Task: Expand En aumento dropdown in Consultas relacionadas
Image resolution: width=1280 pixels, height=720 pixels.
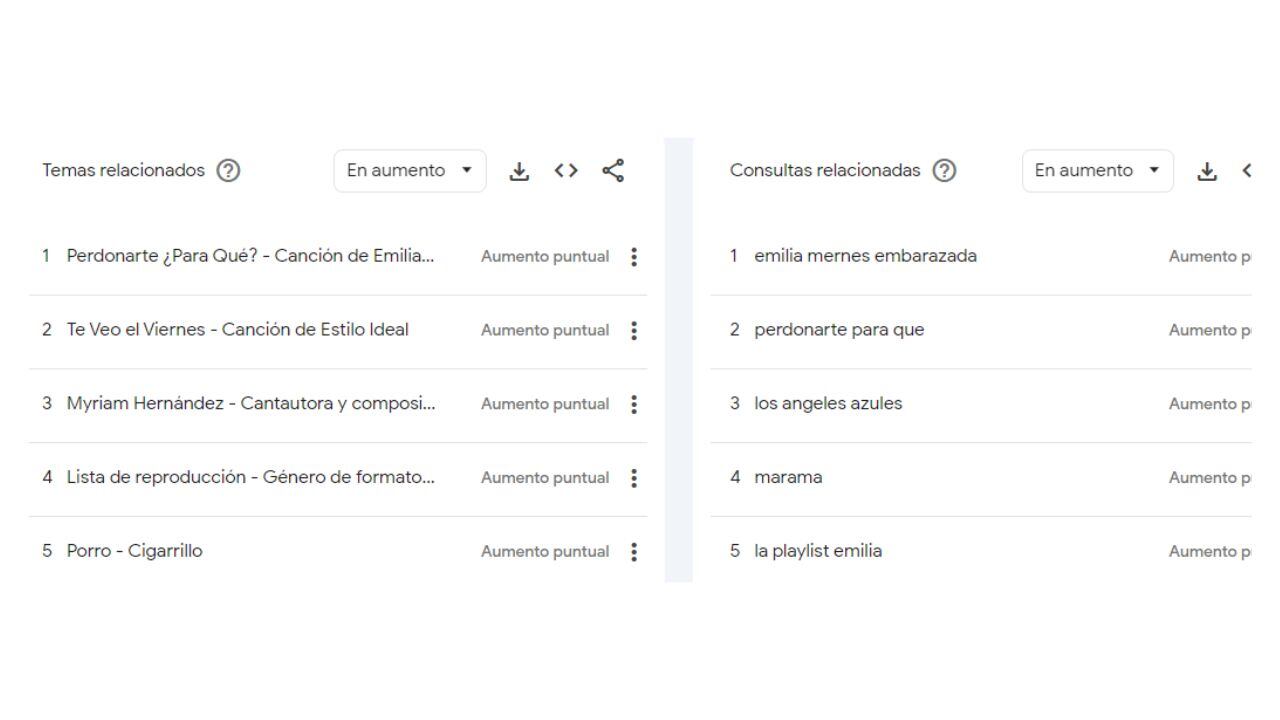Action: point(1097,171)
